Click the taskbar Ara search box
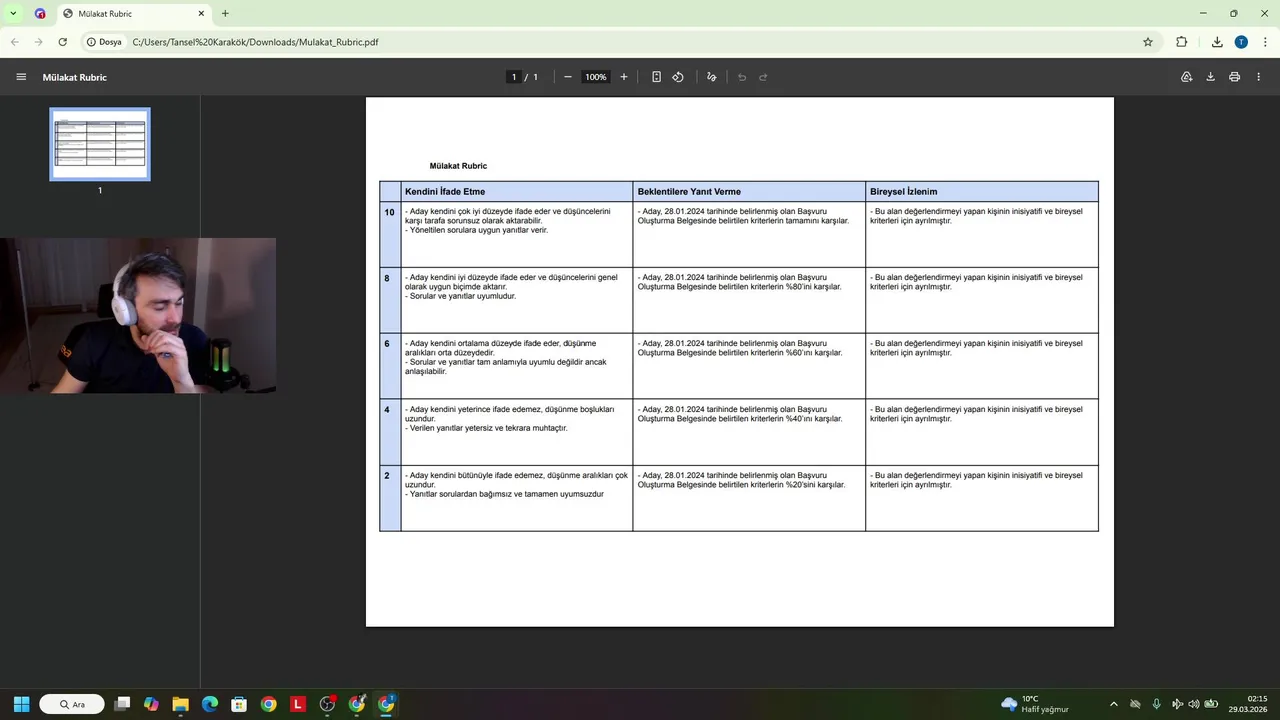 72,704
